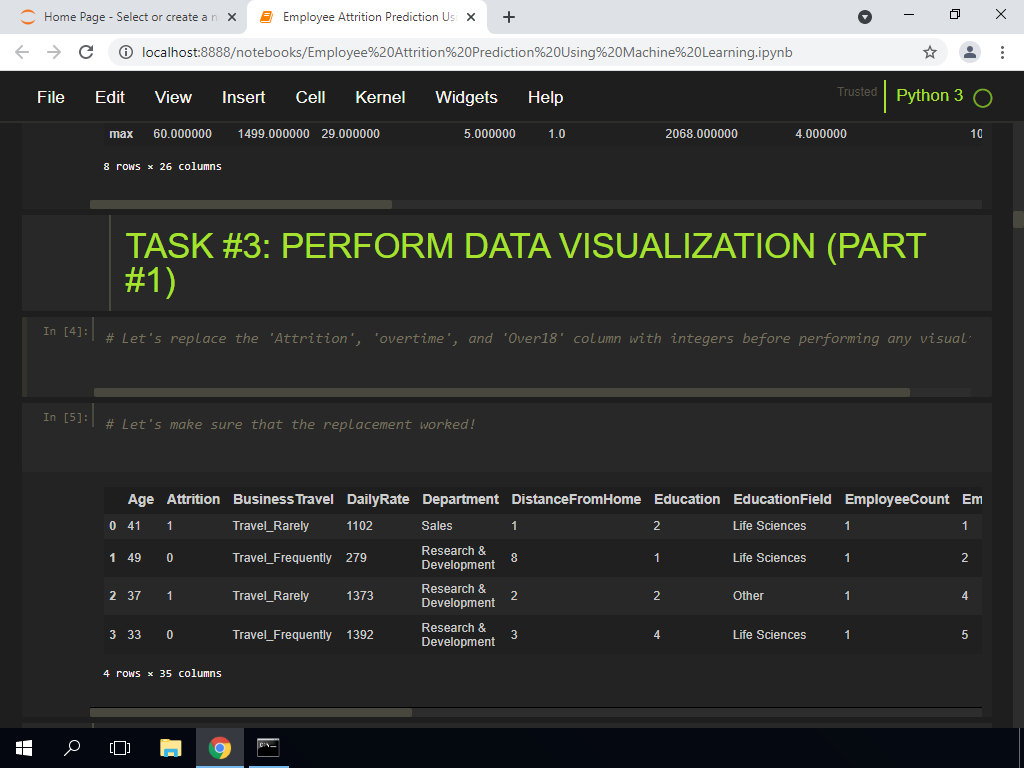Open the Widgets menu
1024x768 pixels.
[466, 97]
